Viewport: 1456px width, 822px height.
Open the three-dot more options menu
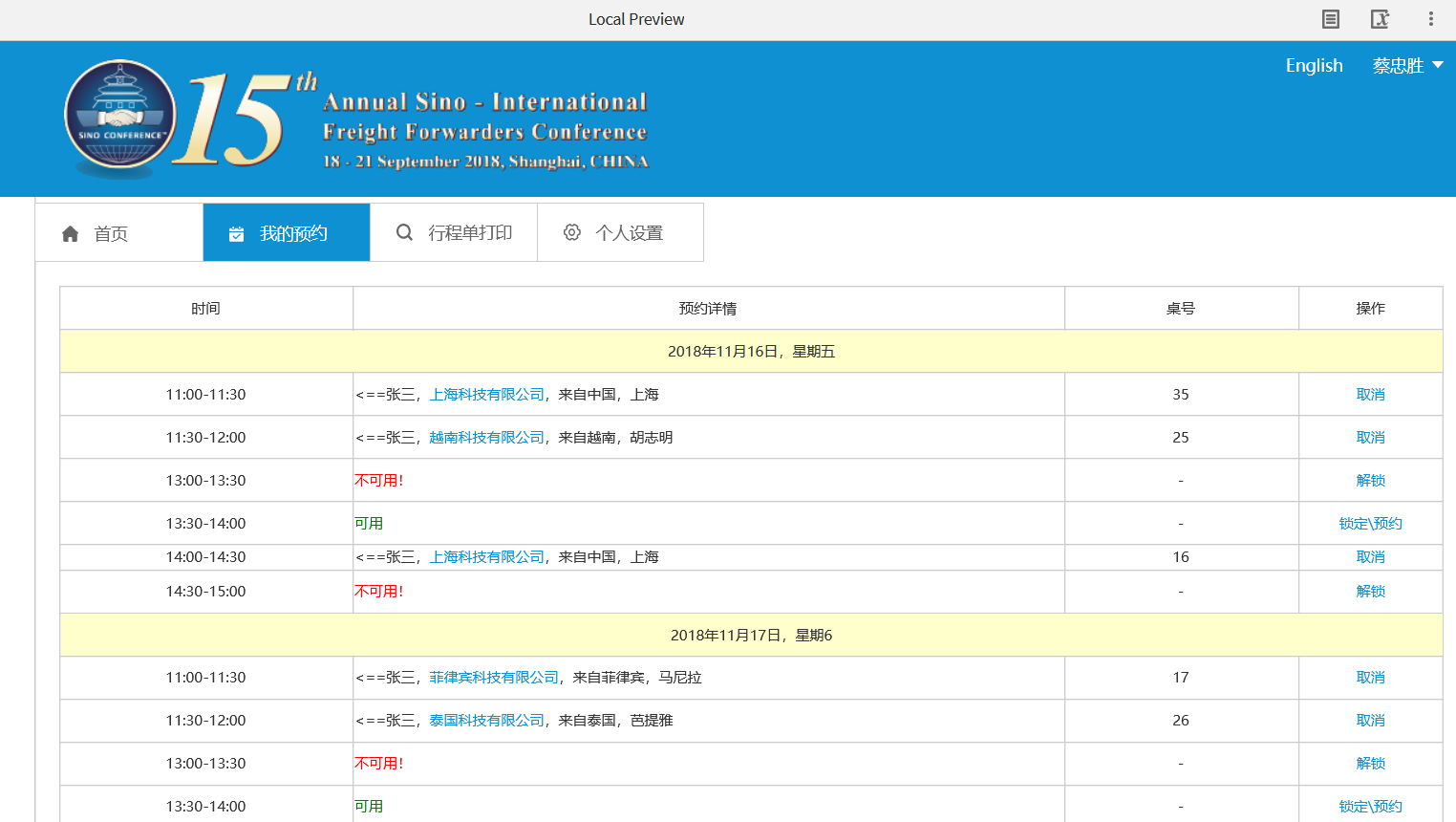click(x=1430, y=19)
